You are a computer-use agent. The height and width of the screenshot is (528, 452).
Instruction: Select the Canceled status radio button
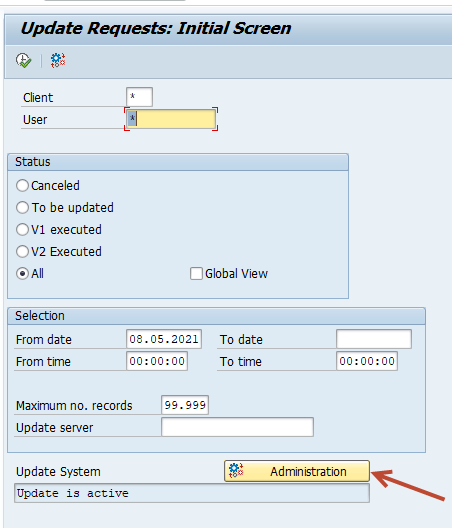(x=22, y=186)
